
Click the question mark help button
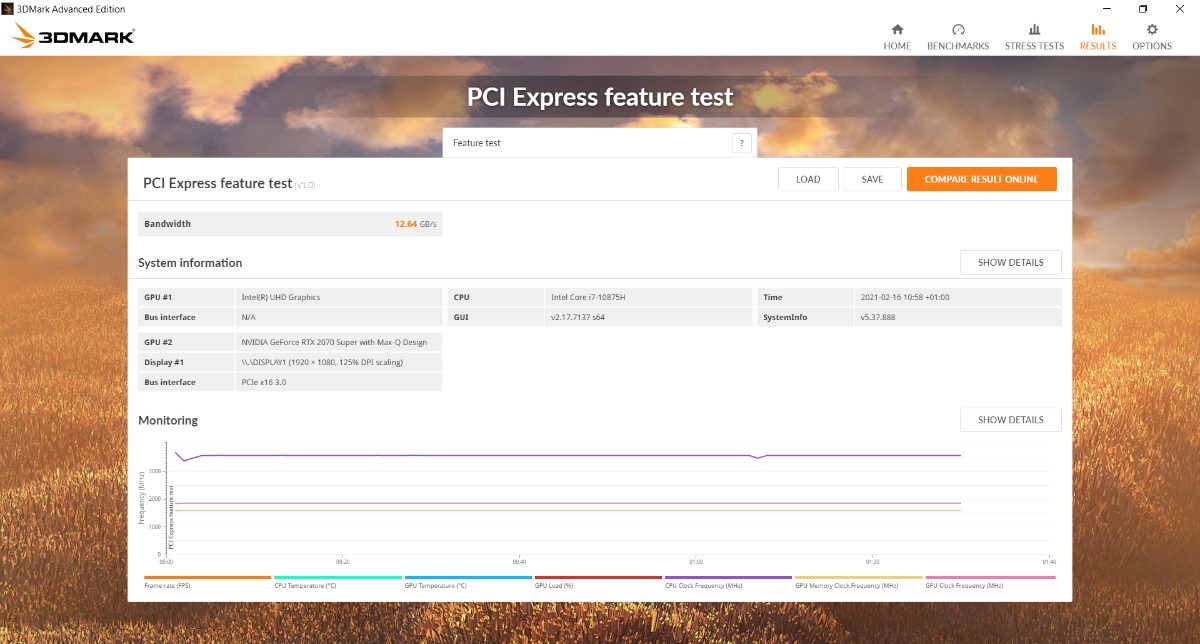pyautogui.click(x=741, y=143)
